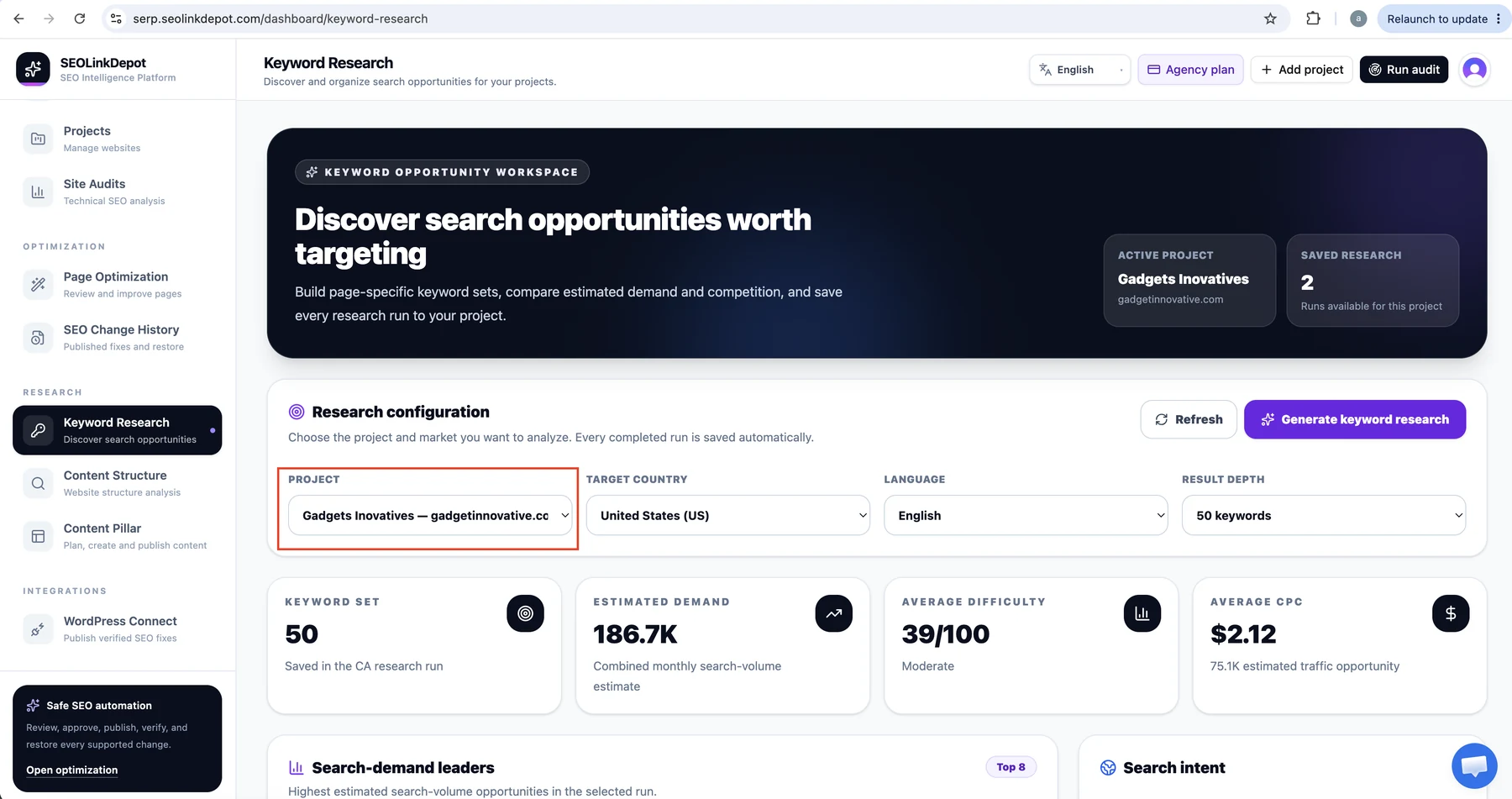Click the 186.7K estimated demand value
Screen dimensions: 1512x799
[x=635, y=634]
